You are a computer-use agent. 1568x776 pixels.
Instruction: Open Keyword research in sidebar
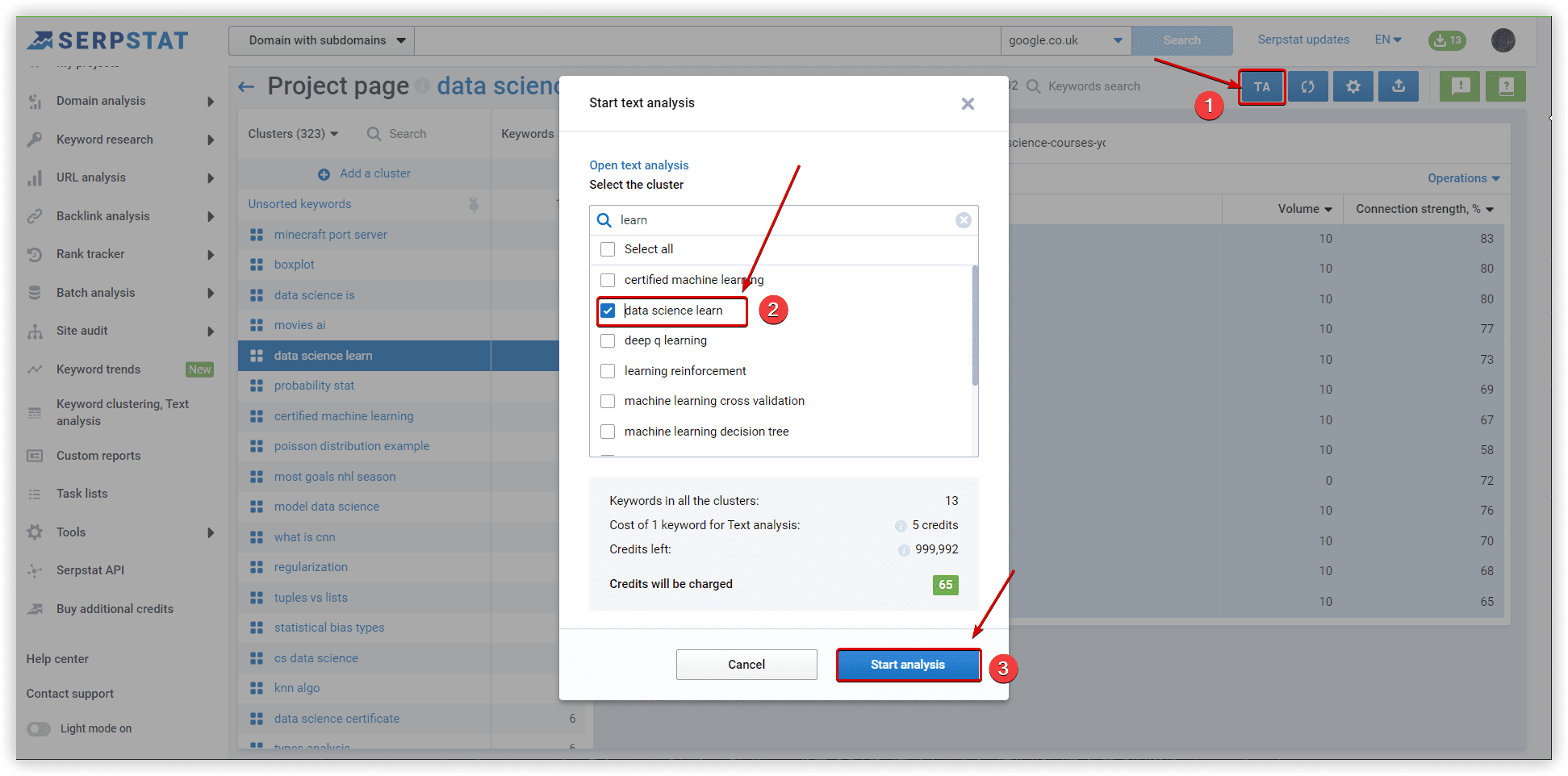105,140
